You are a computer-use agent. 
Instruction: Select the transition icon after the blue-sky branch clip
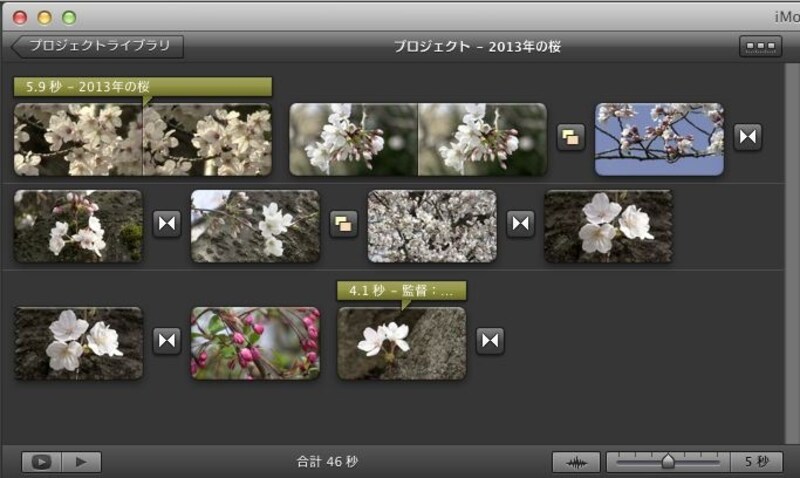pos(748,138)
